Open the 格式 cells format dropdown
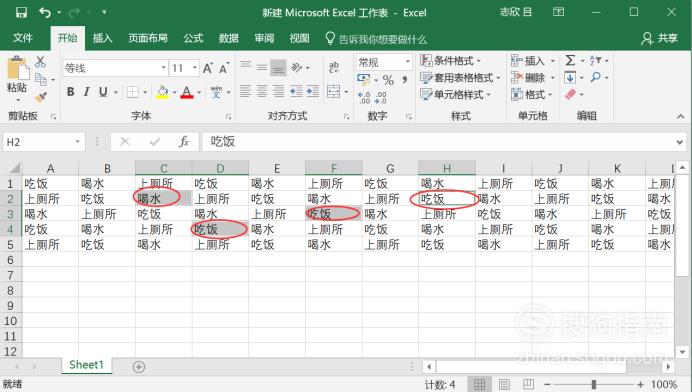Screen dimensions: 692x392 (x=532, y=94)
